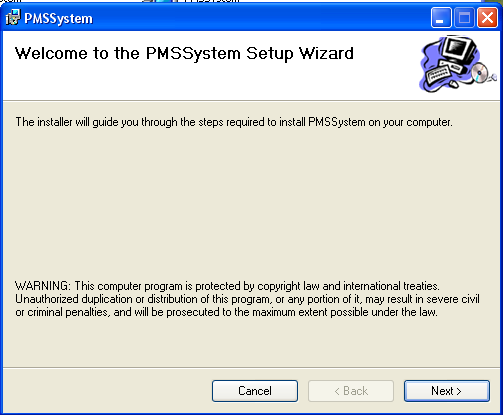
Task: Click the word WARNING in copyright notice
Action: (x=42, y=286)
